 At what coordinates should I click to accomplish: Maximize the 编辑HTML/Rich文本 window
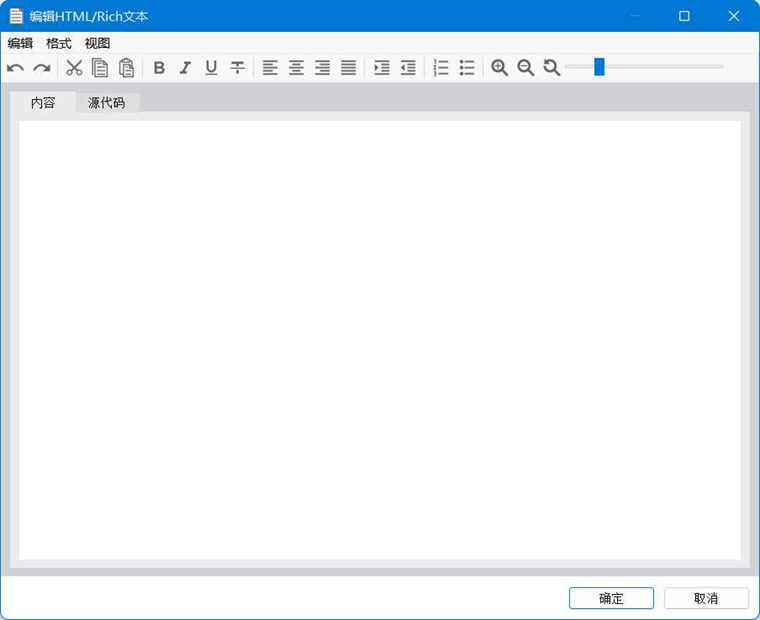click(x=684, y=16)
